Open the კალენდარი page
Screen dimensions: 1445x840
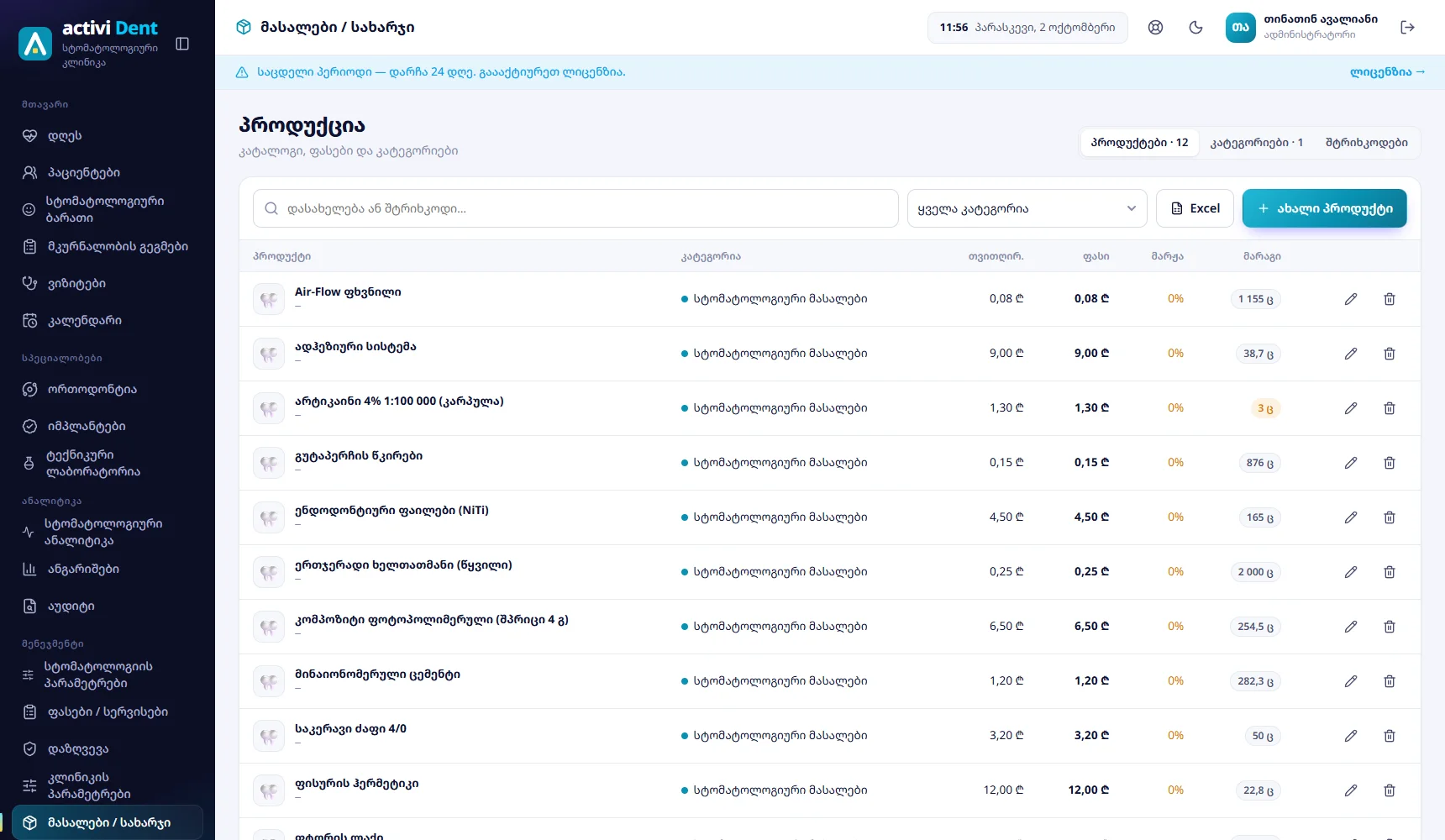[x=108, y=321]
